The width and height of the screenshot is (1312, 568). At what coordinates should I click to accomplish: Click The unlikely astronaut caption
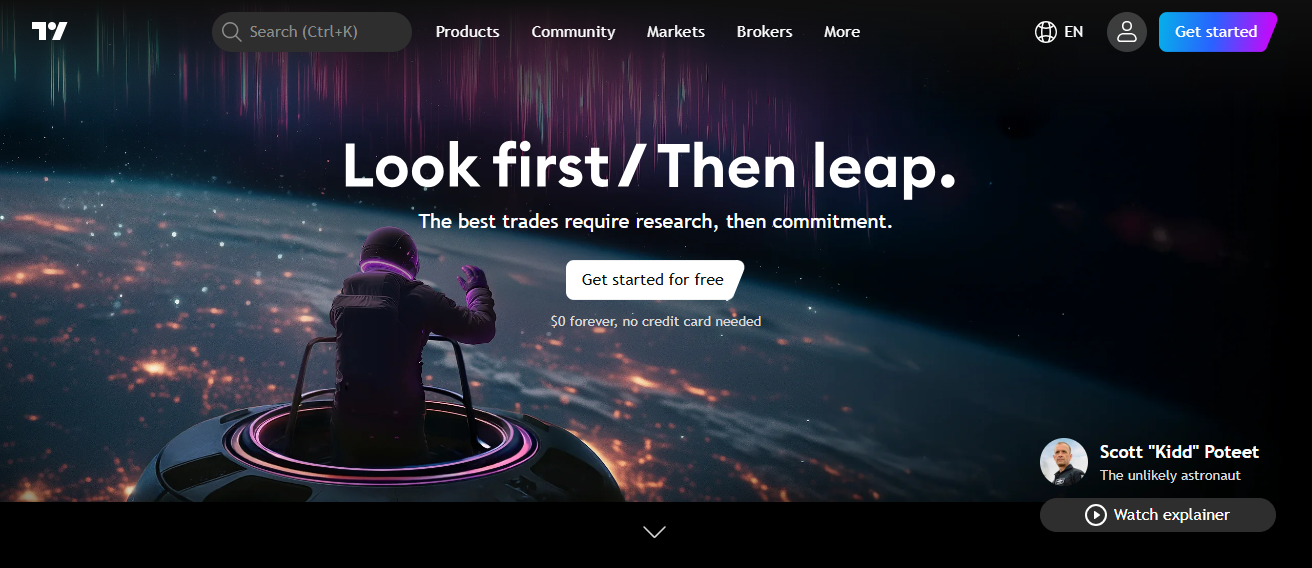[x=1170, y=476]
